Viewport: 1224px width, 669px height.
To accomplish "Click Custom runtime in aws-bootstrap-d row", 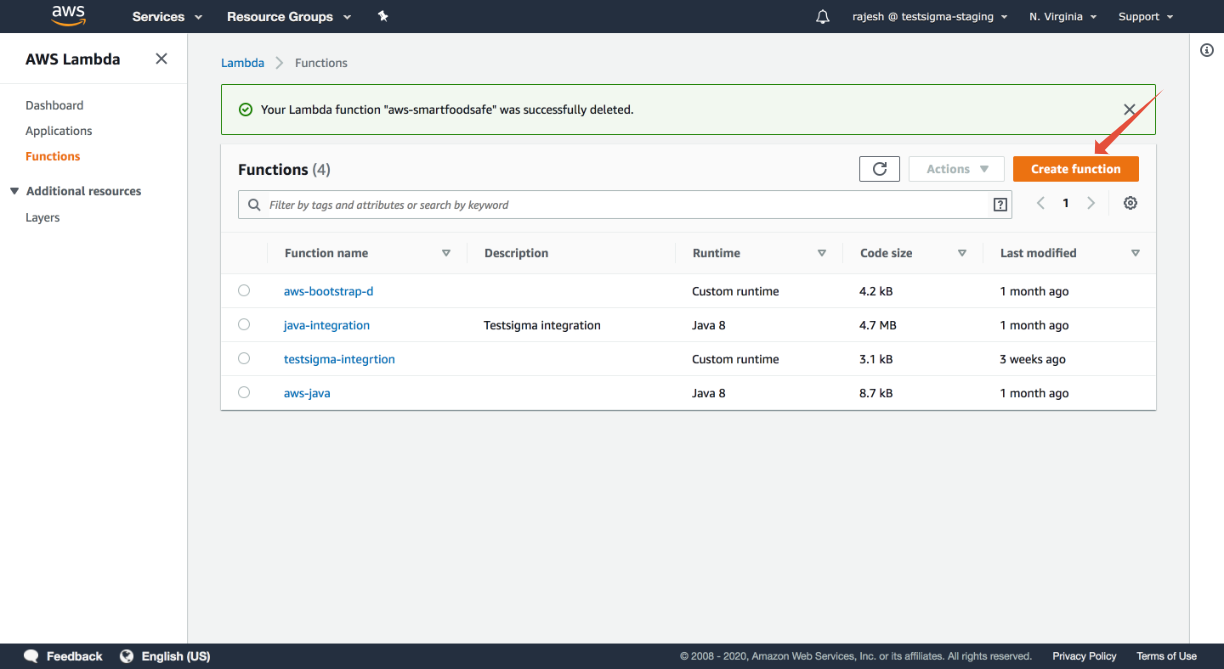I will coord(735,291).
